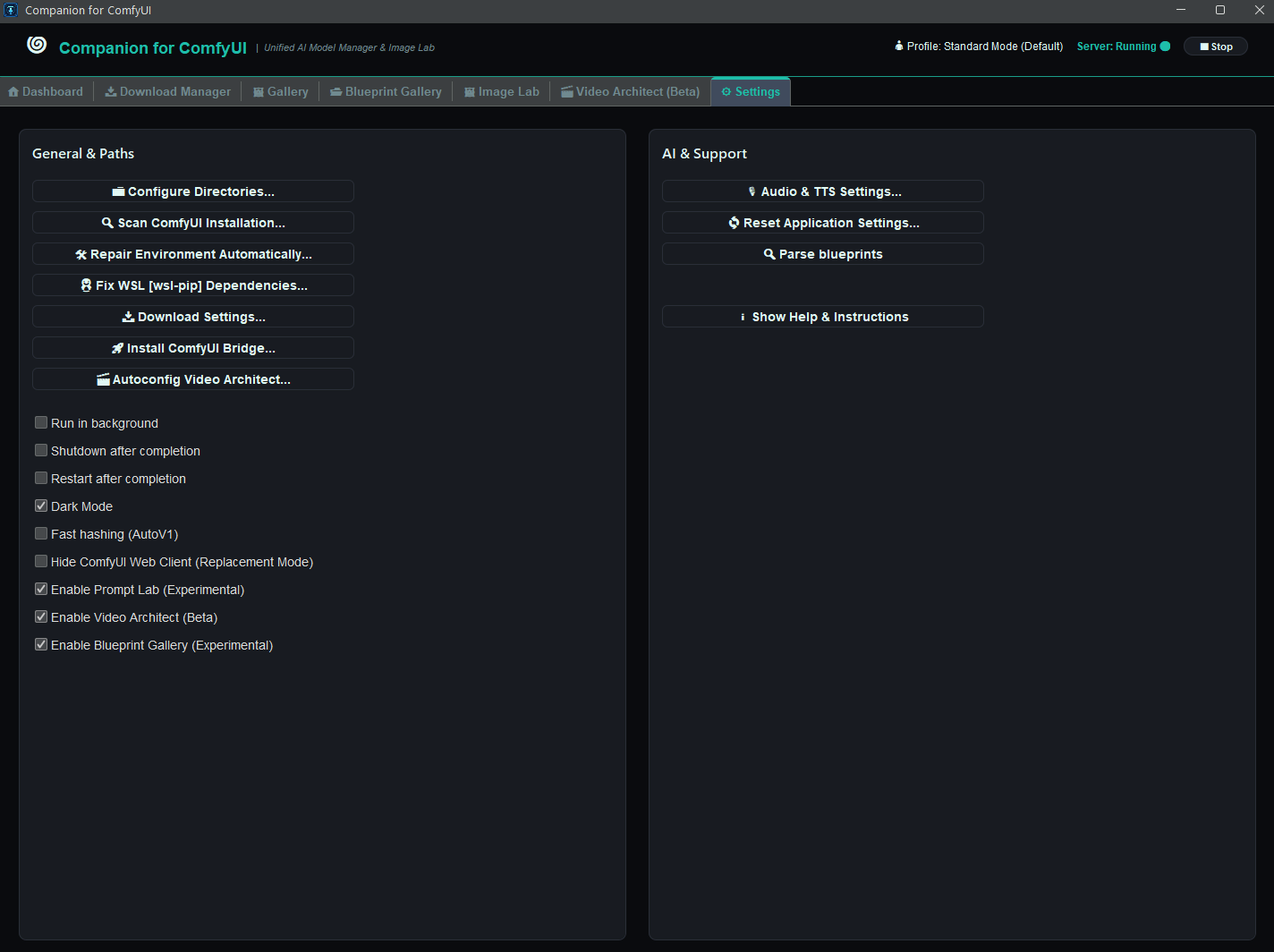1274x952 pixels.
Task: Switch to Download Manager tab
Action: coord(168,91)
